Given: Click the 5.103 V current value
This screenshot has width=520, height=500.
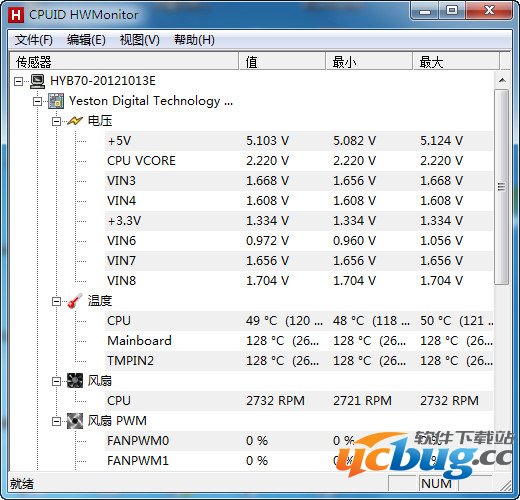Looking at the screenshot, I should (268, 141).
